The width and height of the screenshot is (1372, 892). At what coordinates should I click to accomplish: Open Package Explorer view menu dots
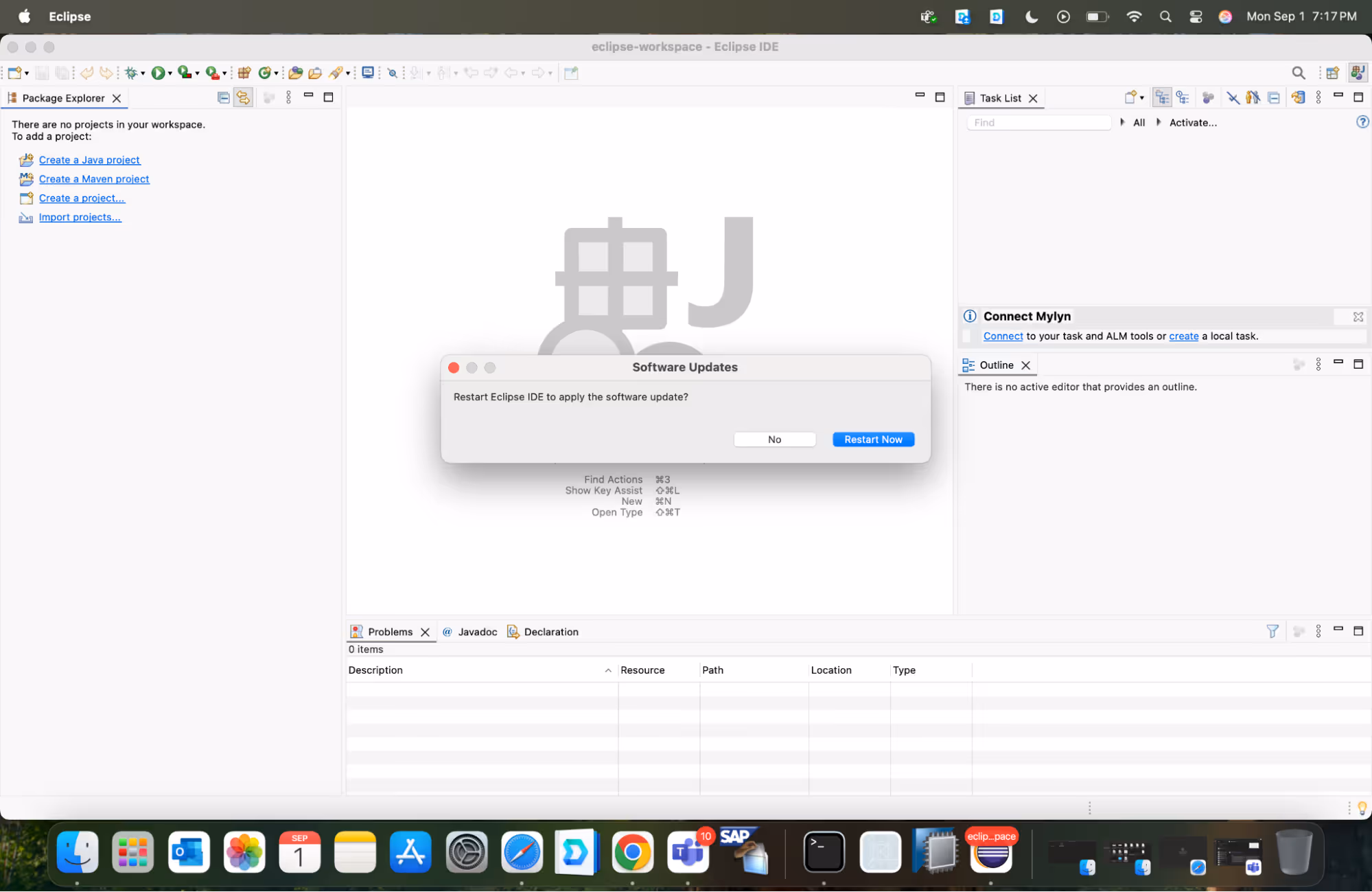pyautogui.click(x=288, y=98)
